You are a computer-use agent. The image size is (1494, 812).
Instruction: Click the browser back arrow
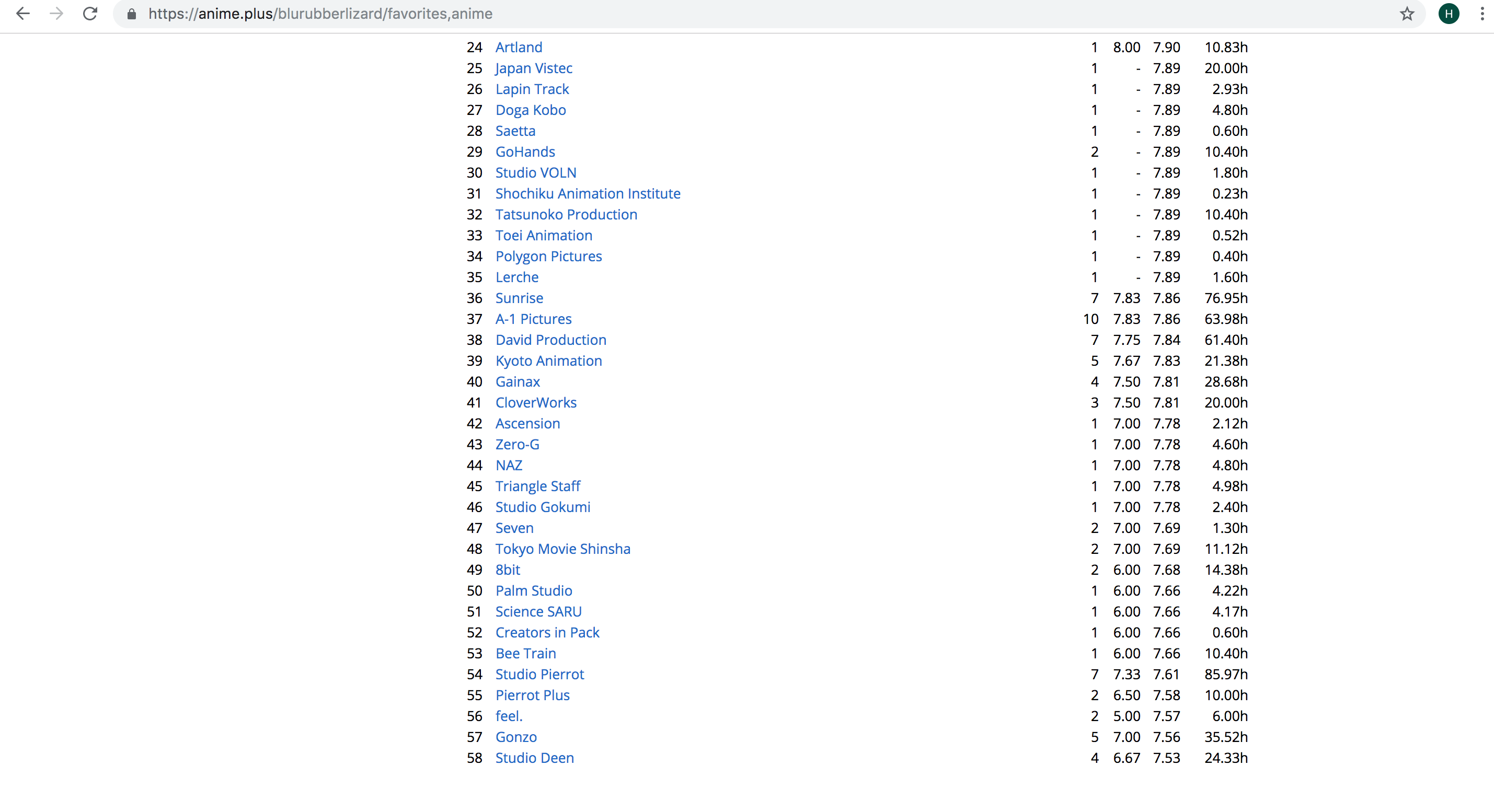[22, 14]
